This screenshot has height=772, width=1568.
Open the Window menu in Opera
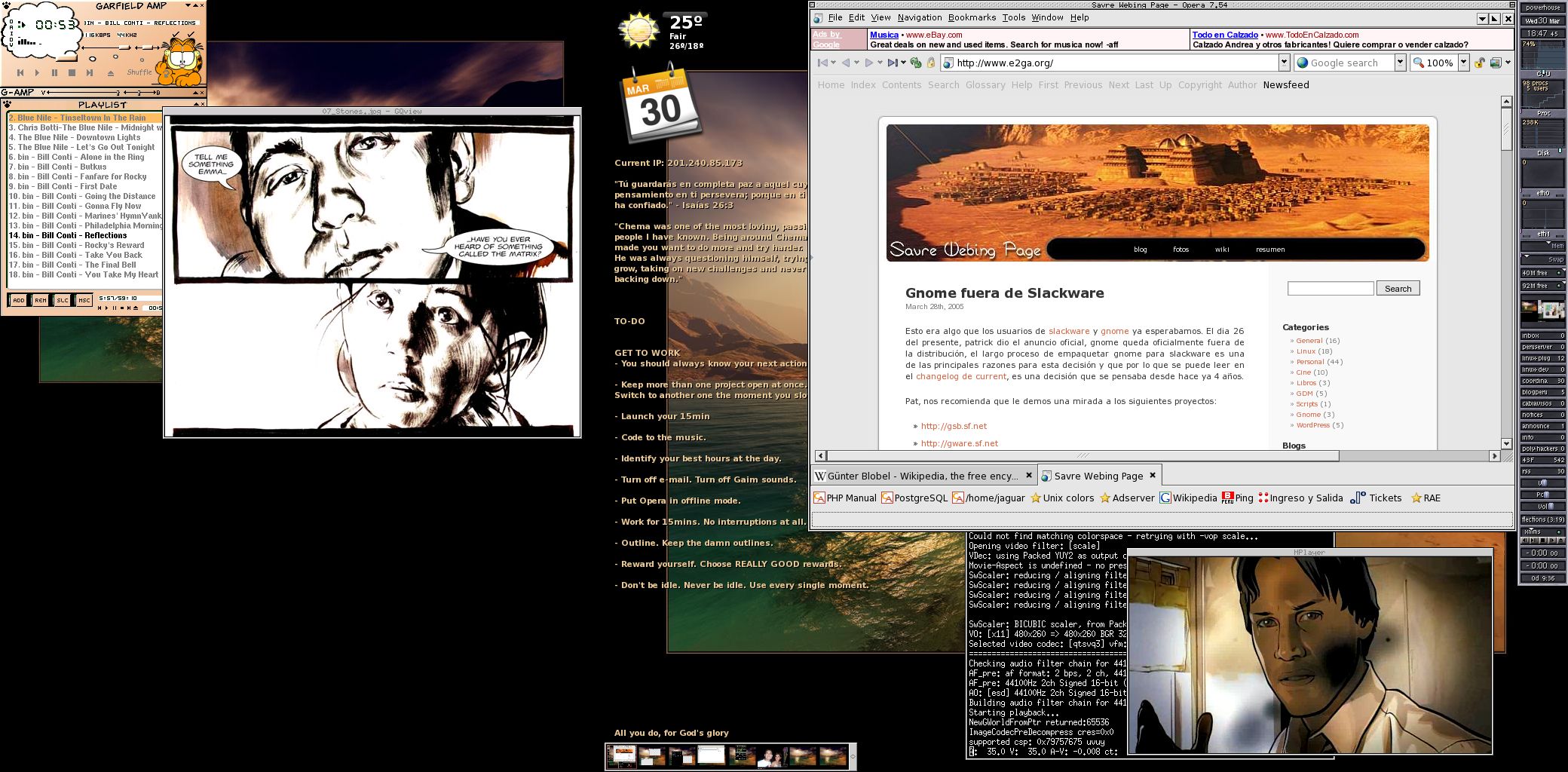1047,17
